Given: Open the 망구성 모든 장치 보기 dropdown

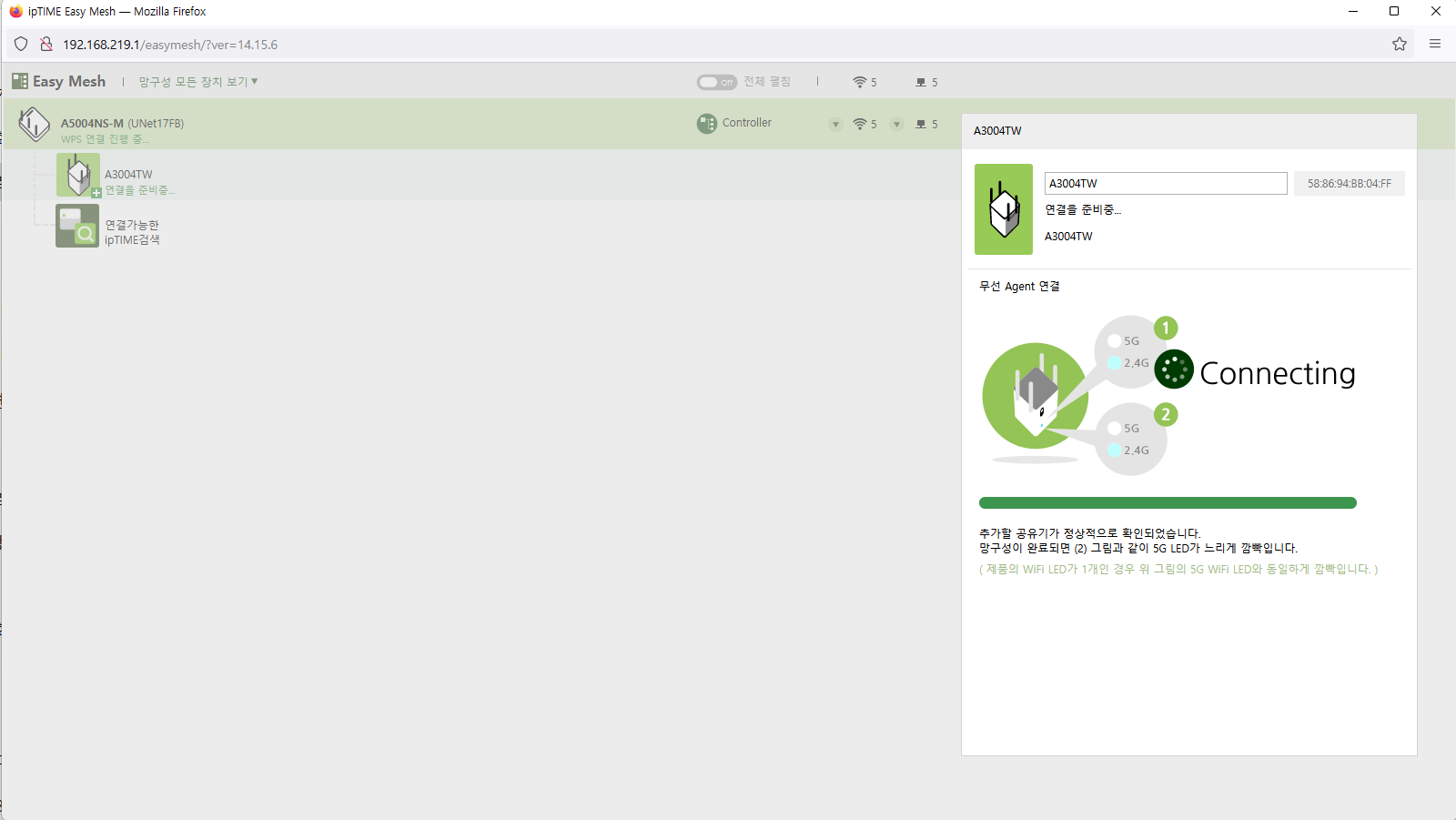Looking at the screenshot, I should 198,82.
